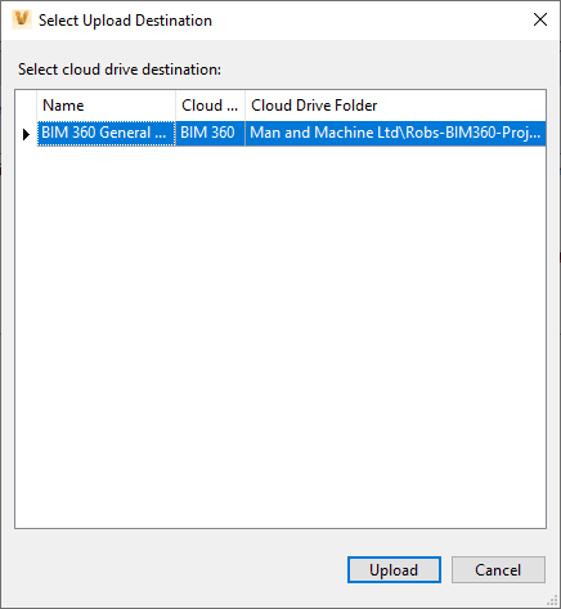Select the 'BIM 360 General ...' name cell
The width and height of the screenshot is (561, 609).
coord(106,134)
